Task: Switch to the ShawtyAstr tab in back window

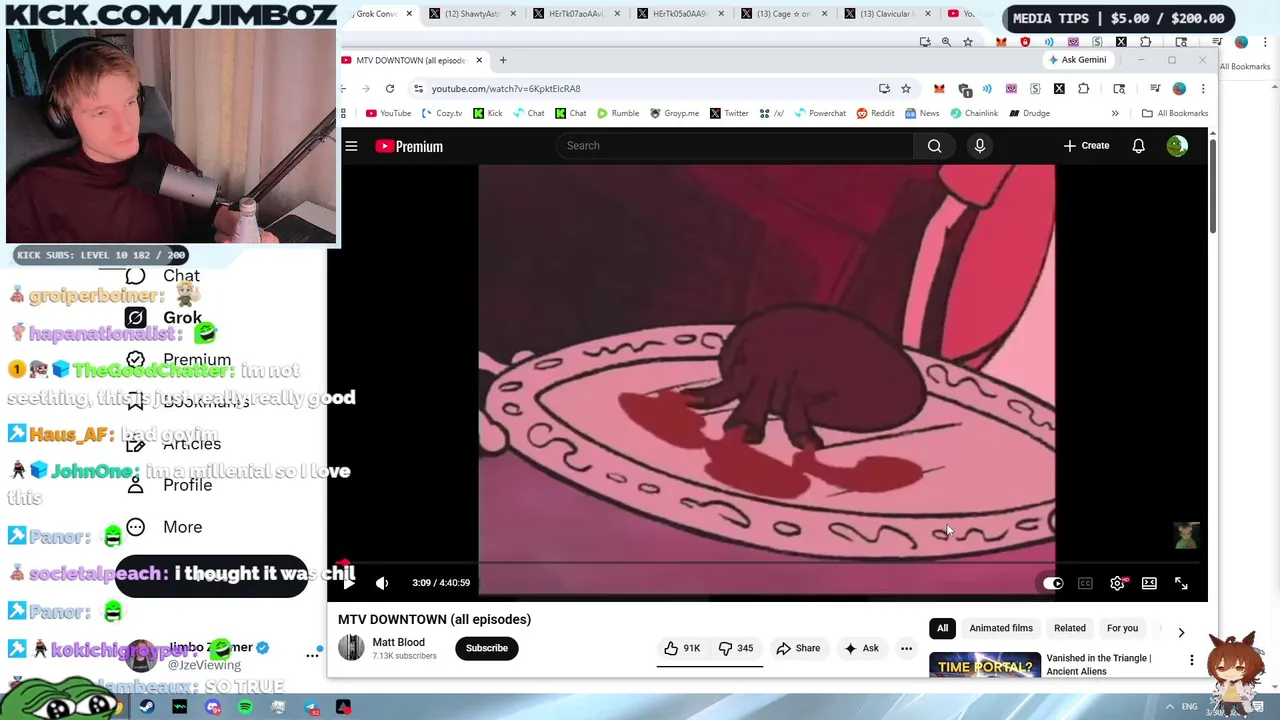Action: click(x=471, y=14)
